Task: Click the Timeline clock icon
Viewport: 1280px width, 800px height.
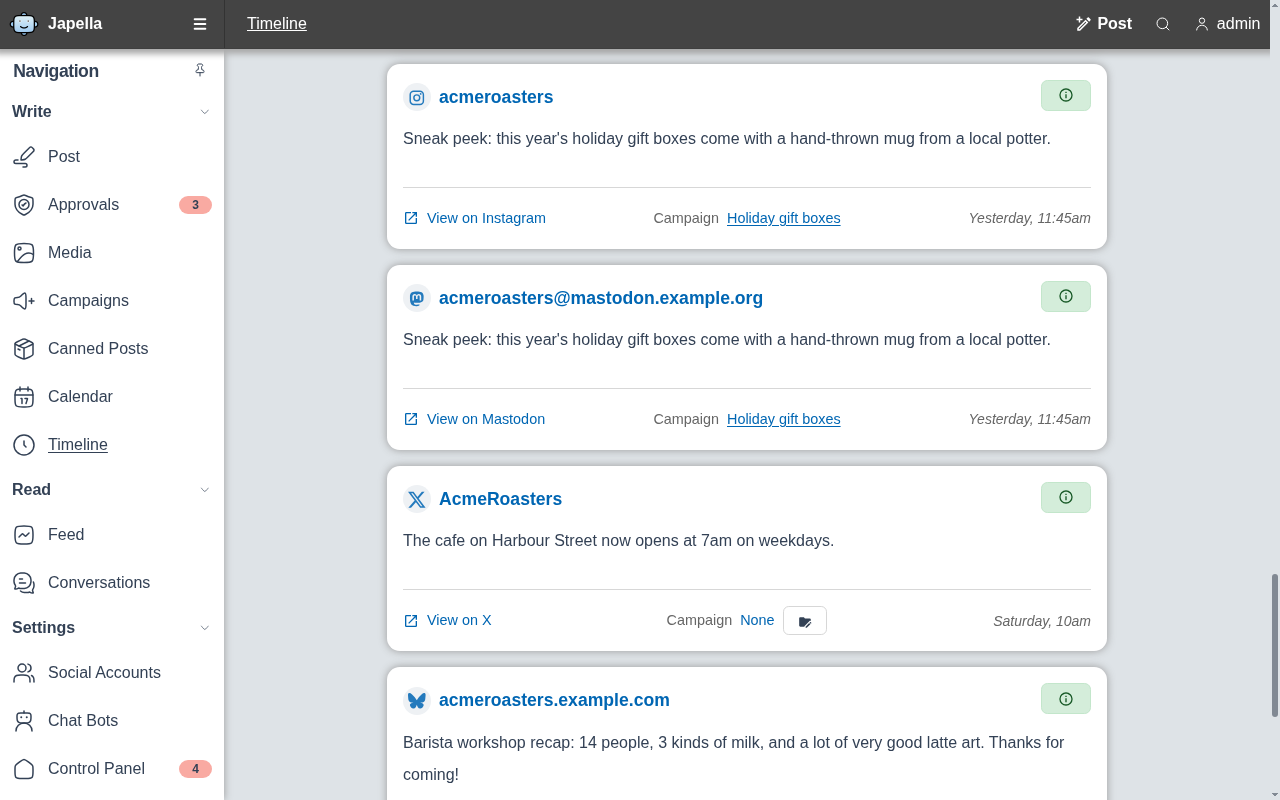Action: 24,444
